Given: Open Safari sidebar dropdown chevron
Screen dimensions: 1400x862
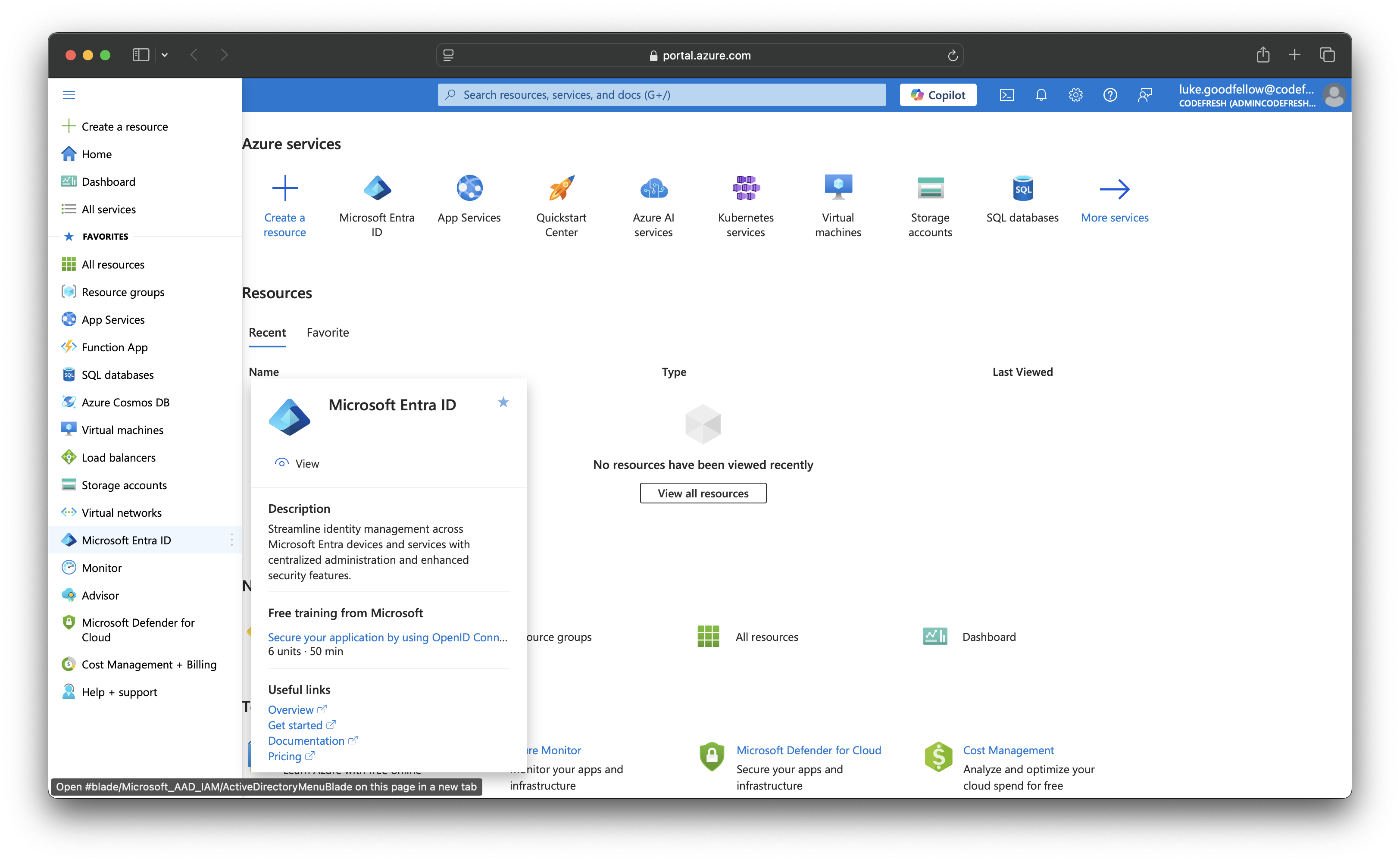Looking at the screenshot, I should tap(165, 55).
